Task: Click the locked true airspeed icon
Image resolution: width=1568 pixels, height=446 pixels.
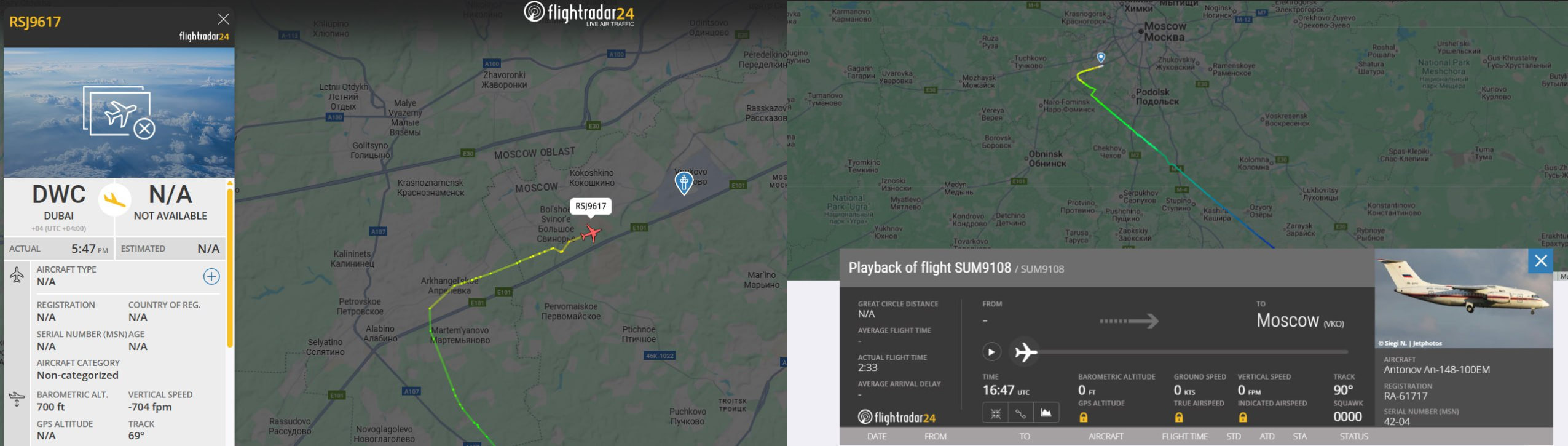Action: tap(1179, 418)
